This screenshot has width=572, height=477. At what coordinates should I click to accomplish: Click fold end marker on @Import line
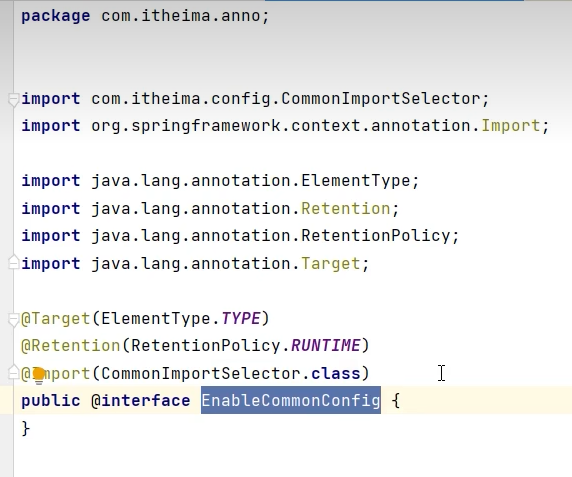[13, 372]
